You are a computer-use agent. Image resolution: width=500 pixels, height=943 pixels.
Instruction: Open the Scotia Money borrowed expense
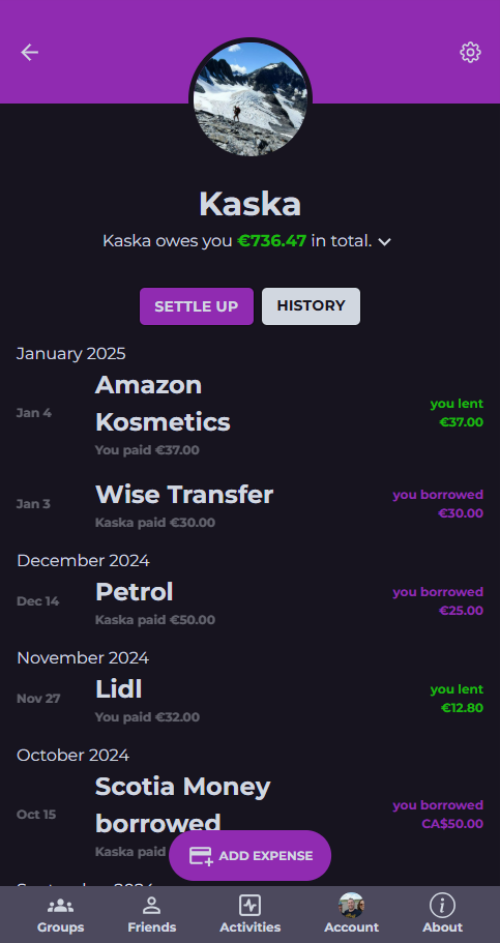(x=250, y=815)
